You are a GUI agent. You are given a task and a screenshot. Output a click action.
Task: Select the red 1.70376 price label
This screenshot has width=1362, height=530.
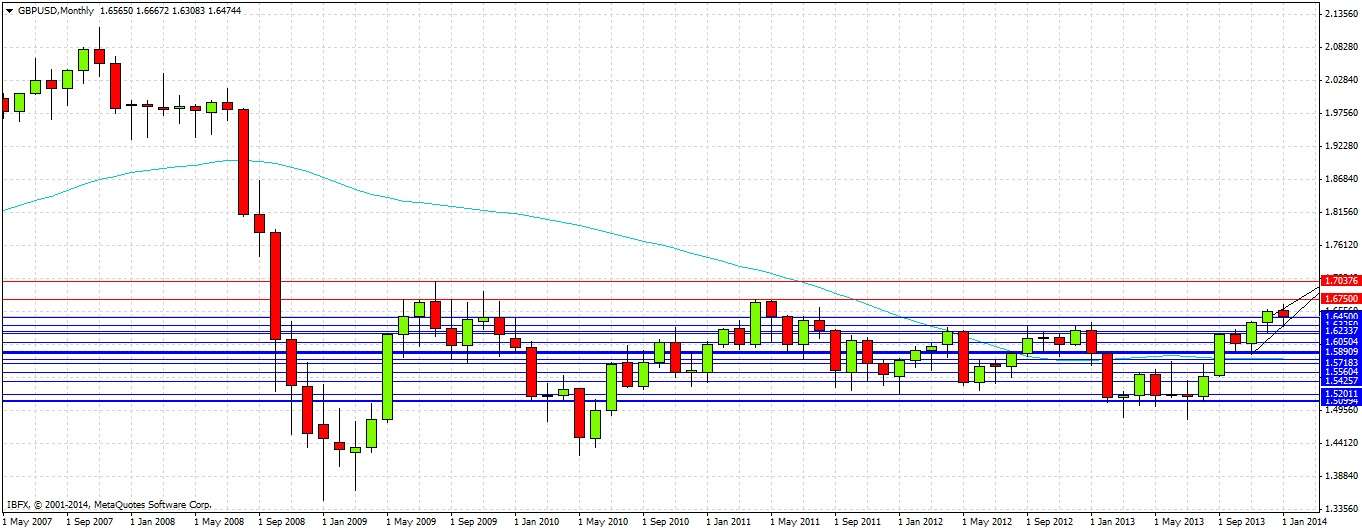1340,281
